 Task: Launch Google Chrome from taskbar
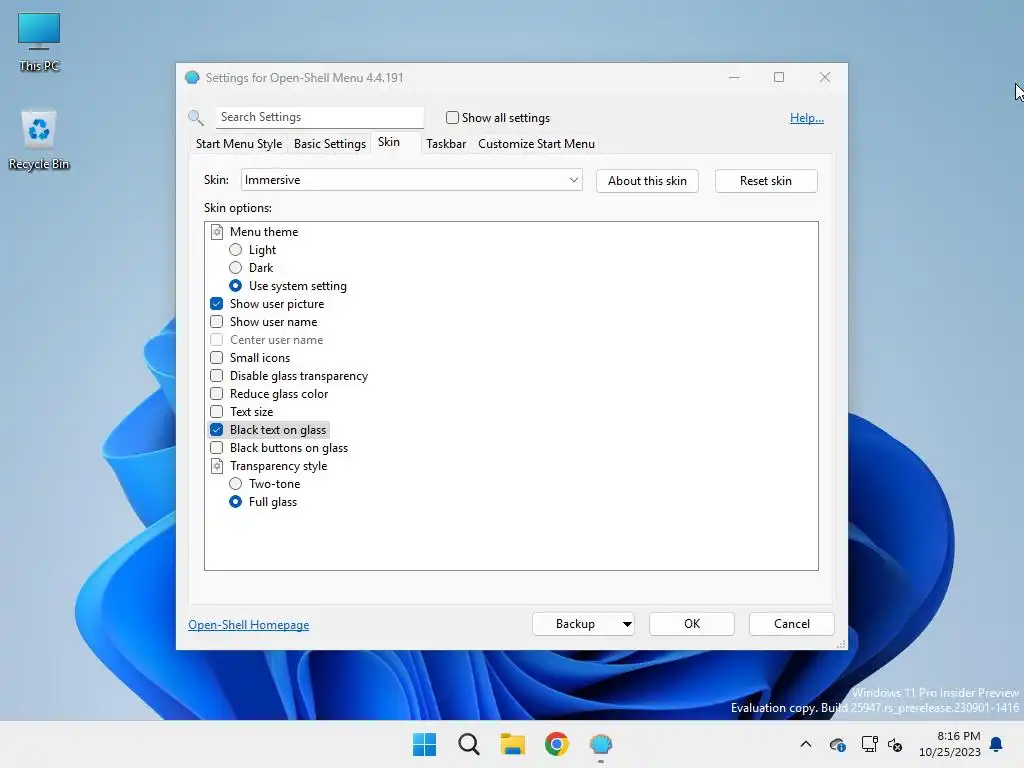557,744
